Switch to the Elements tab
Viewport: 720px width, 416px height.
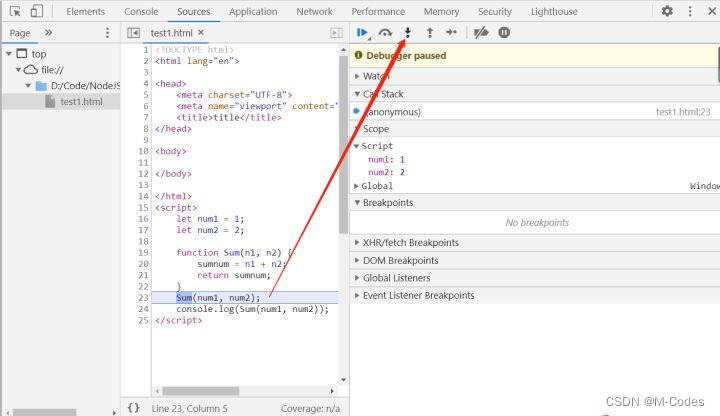click(x=85, y=11)
